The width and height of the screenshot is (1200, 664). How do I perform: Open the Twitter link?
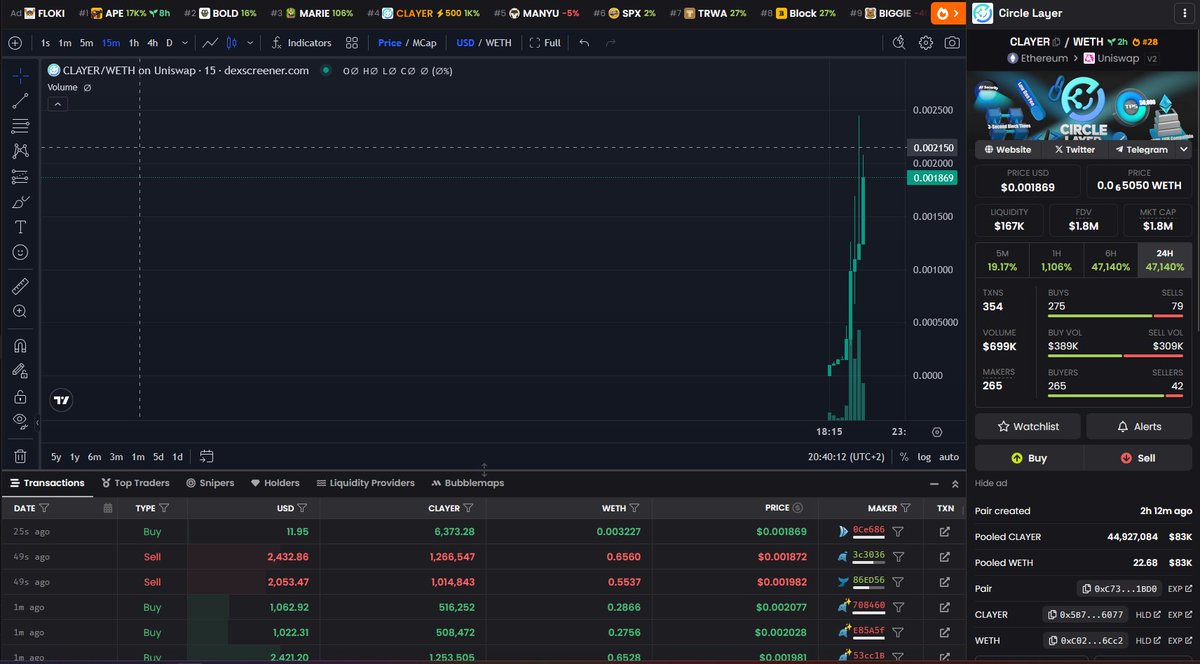point(1075,149)
